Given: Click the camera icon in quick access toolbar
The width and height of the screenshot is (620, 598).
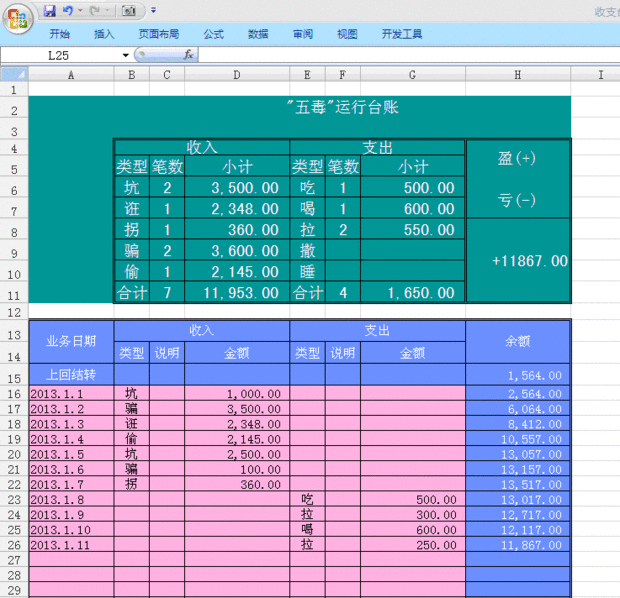Looking at the screenshot, I should [128, 10].
